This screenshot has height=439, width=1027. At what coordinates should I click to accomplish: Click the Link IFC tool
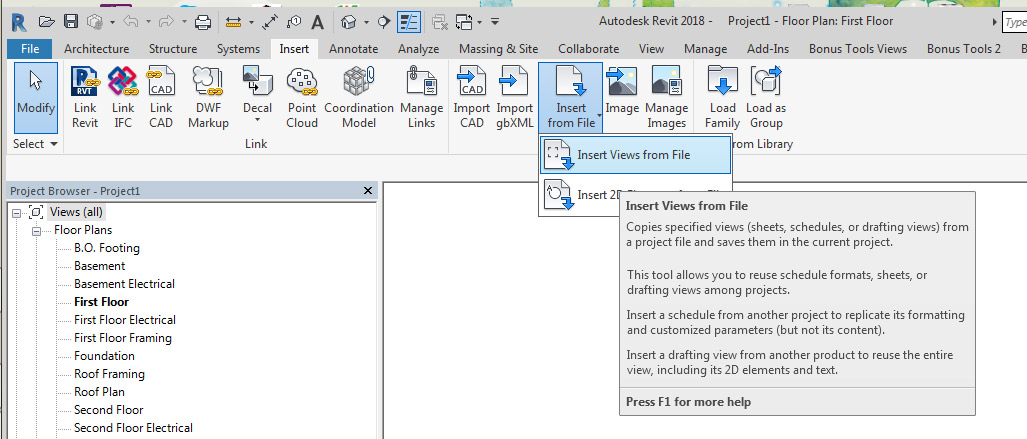(123, 98)
